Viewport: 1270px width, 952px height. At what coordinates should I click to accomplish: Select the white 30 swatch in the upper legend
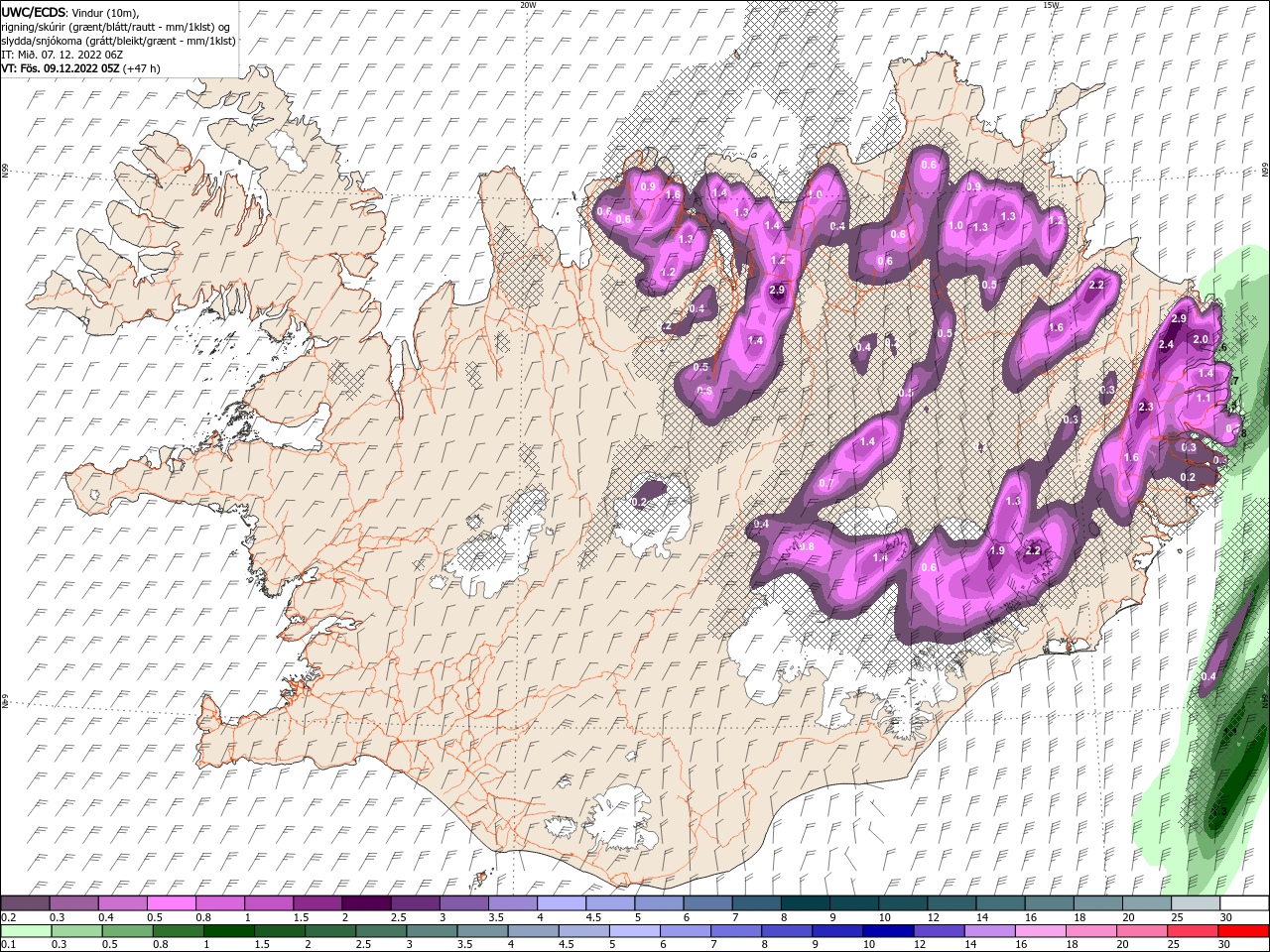pyautogui.click(x=1243, y=903)
